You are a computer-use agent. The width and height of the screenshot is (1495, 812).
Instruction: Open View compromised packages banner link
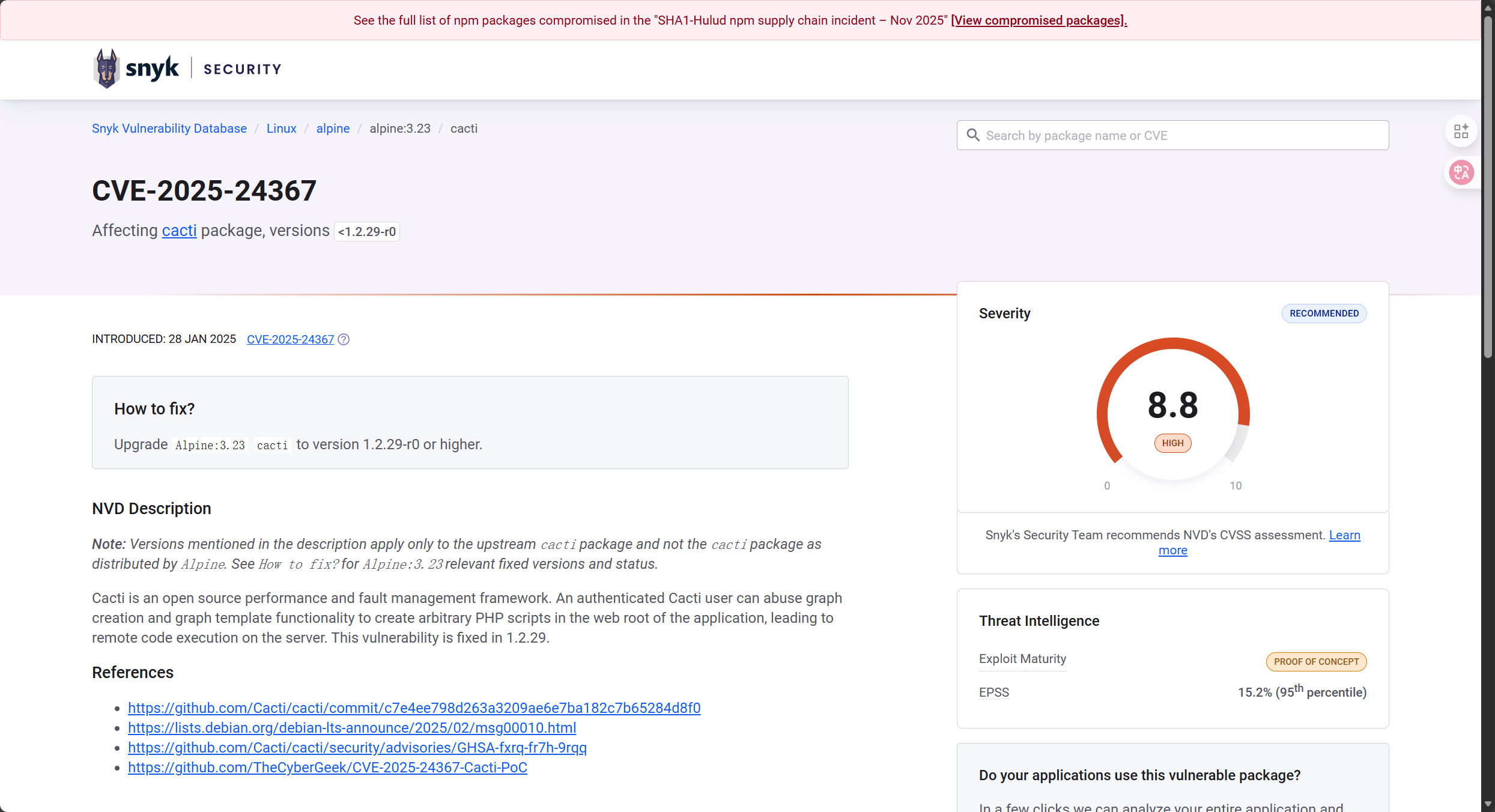1039,20
